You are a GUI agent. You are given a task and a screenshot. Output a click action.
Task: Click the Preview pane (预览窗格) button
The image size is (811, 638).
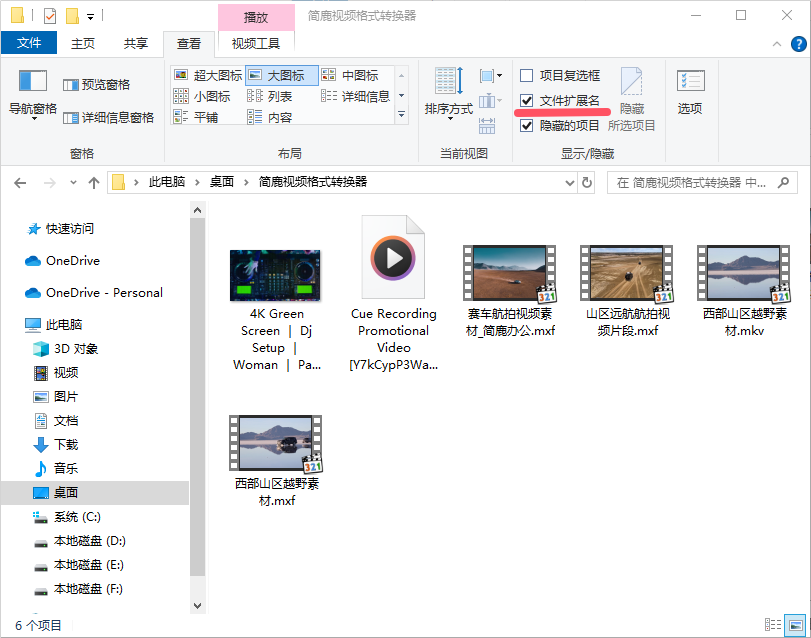point(96,85)
